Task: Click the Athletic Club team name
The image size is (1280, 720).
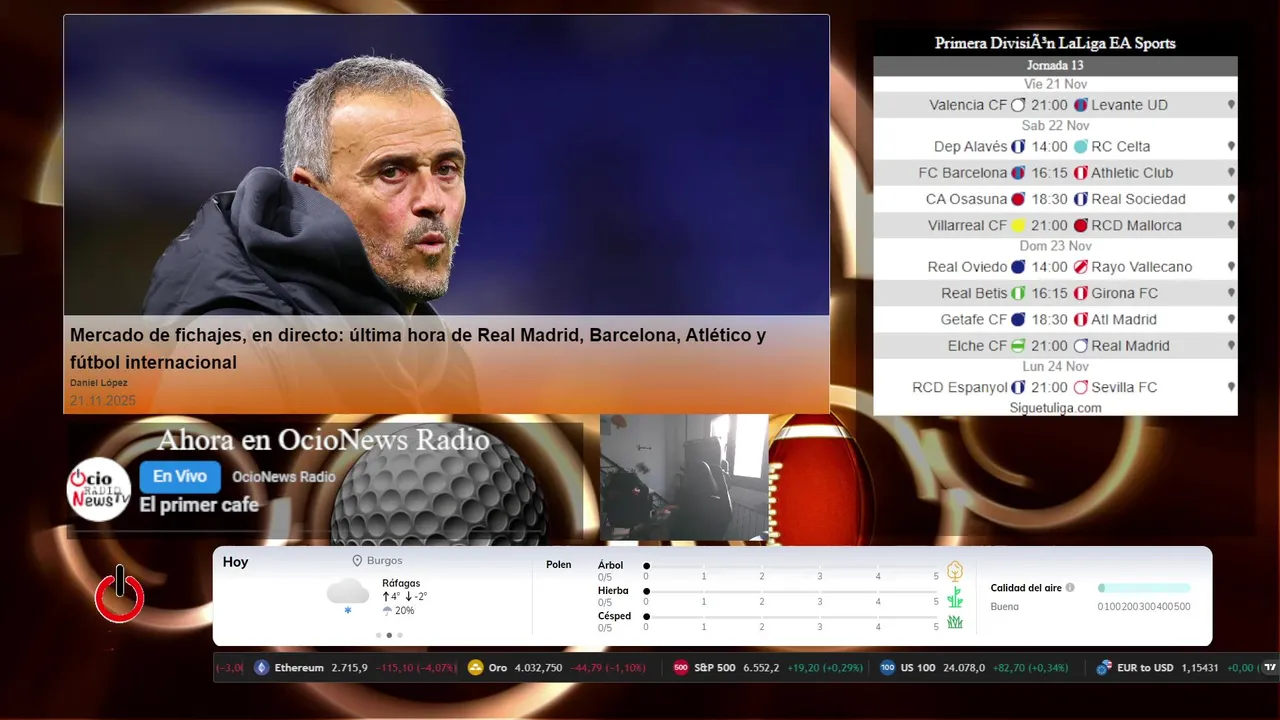Action: (x=1132, y=173)
